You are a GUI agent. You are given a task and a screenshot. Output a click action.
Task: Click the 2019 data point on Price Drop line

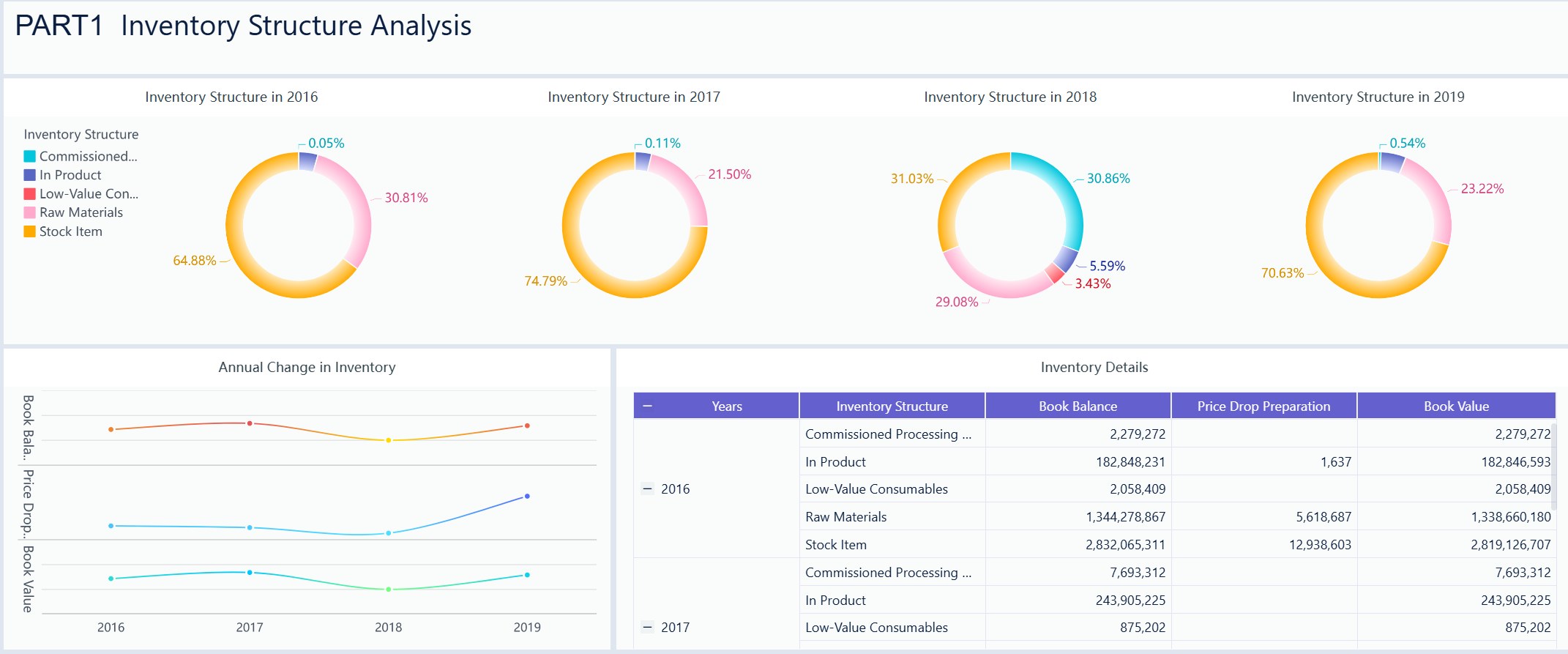tap(527, 497)
